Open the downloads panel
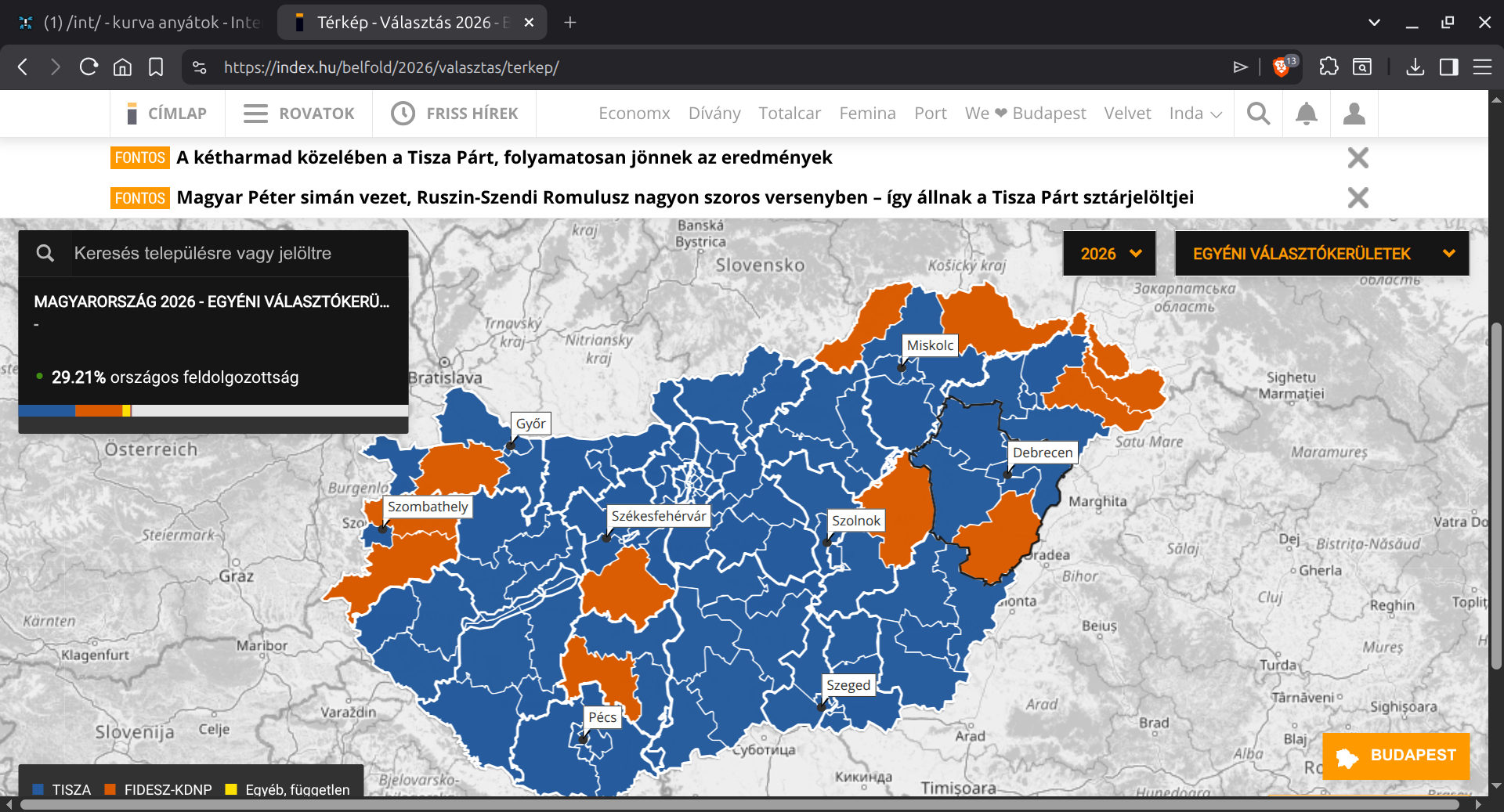Screen dimensions: 1504x812 (x=1415, y=67)
